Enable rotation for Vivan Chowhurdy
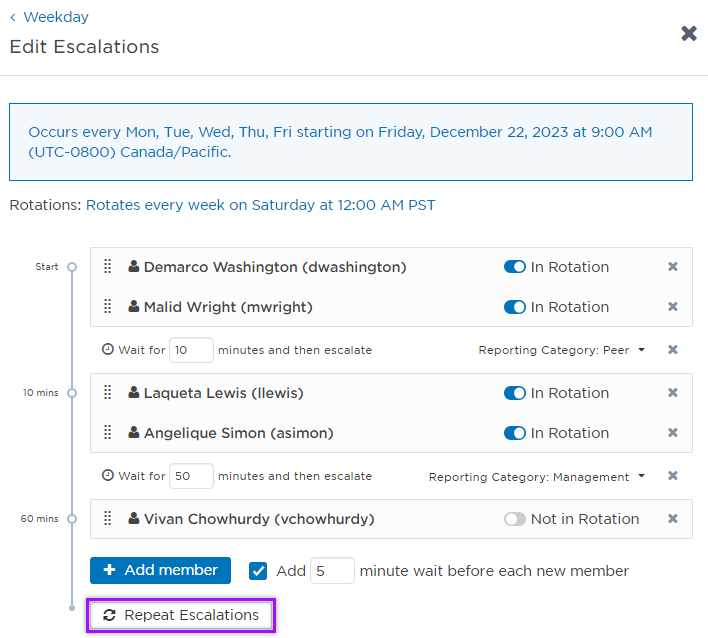Screen dimensions: 708x638 click(x=515, y=519)
